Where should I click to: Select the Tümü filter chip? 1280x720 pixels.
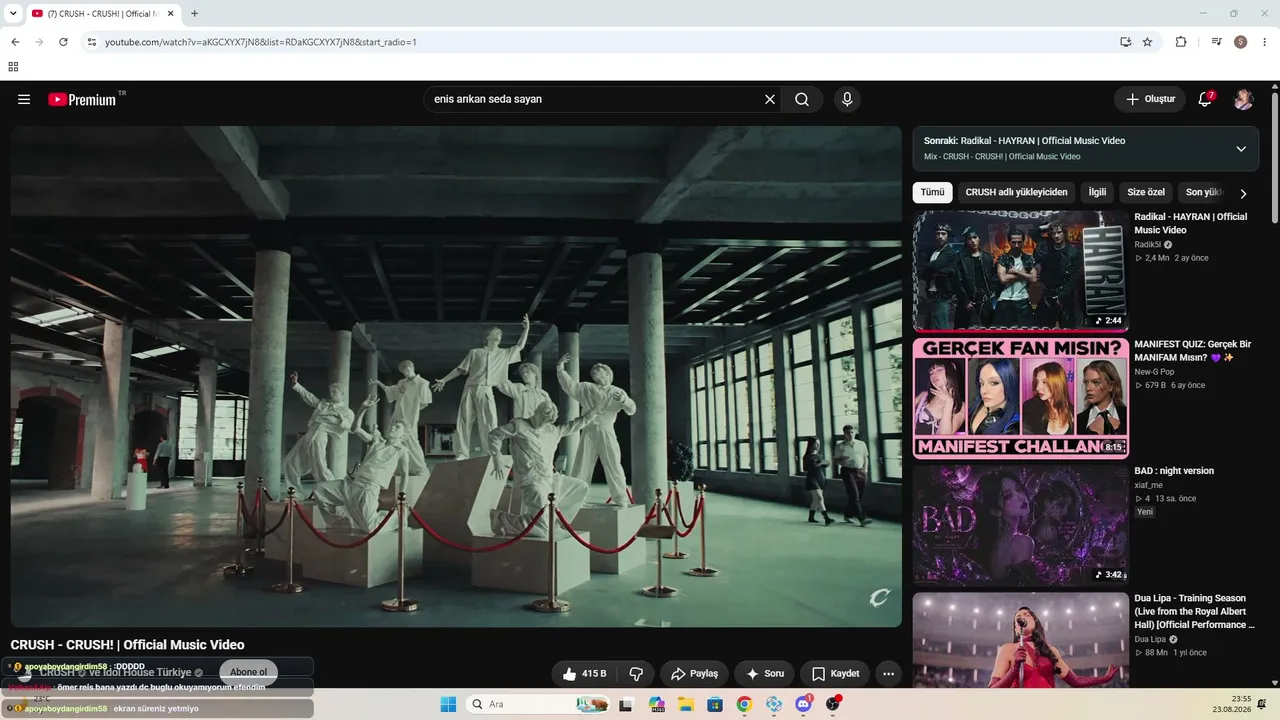[x=932, y=192]
